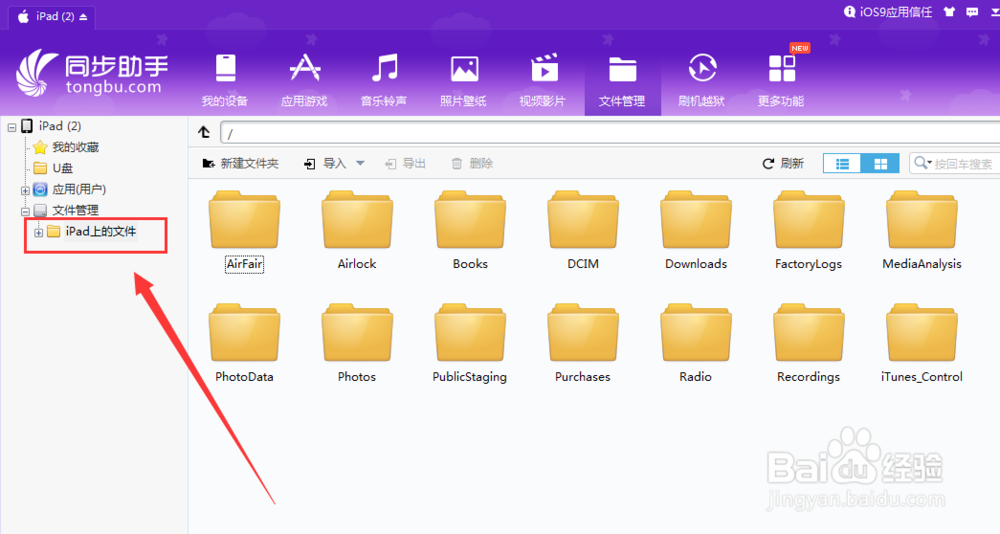Open the skin shirt icon in title bar

tap(950, 11)
